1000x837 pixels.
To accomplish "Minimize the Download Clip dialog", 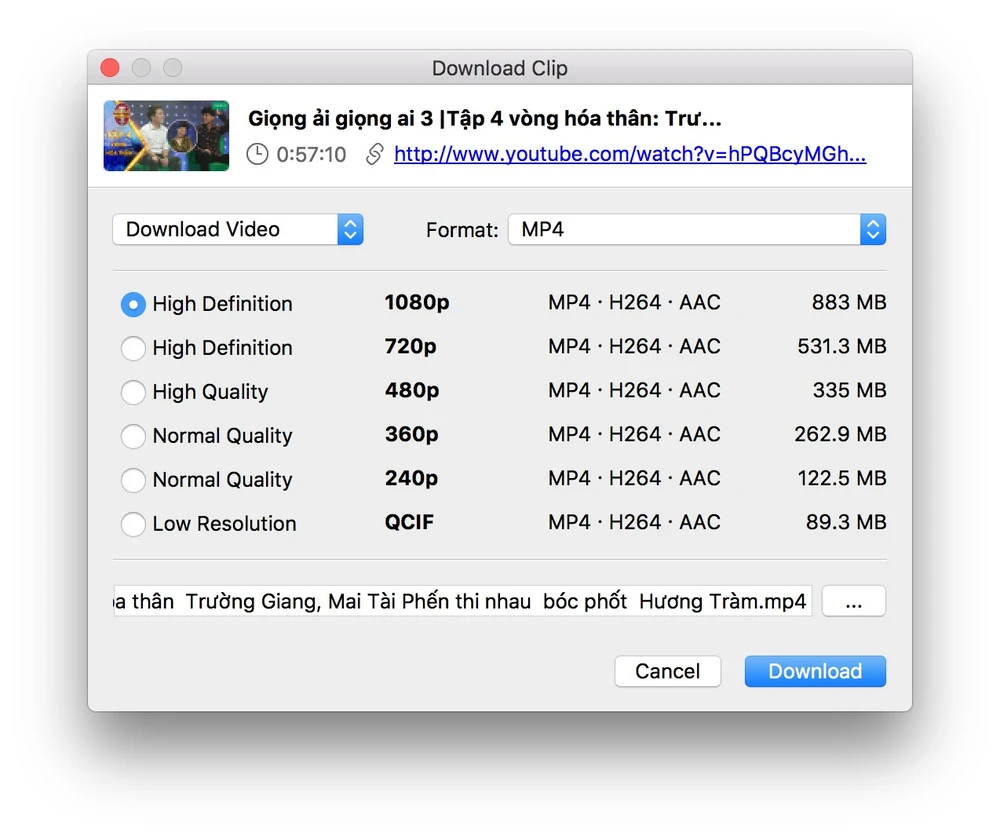I will [x=141, y=68].
